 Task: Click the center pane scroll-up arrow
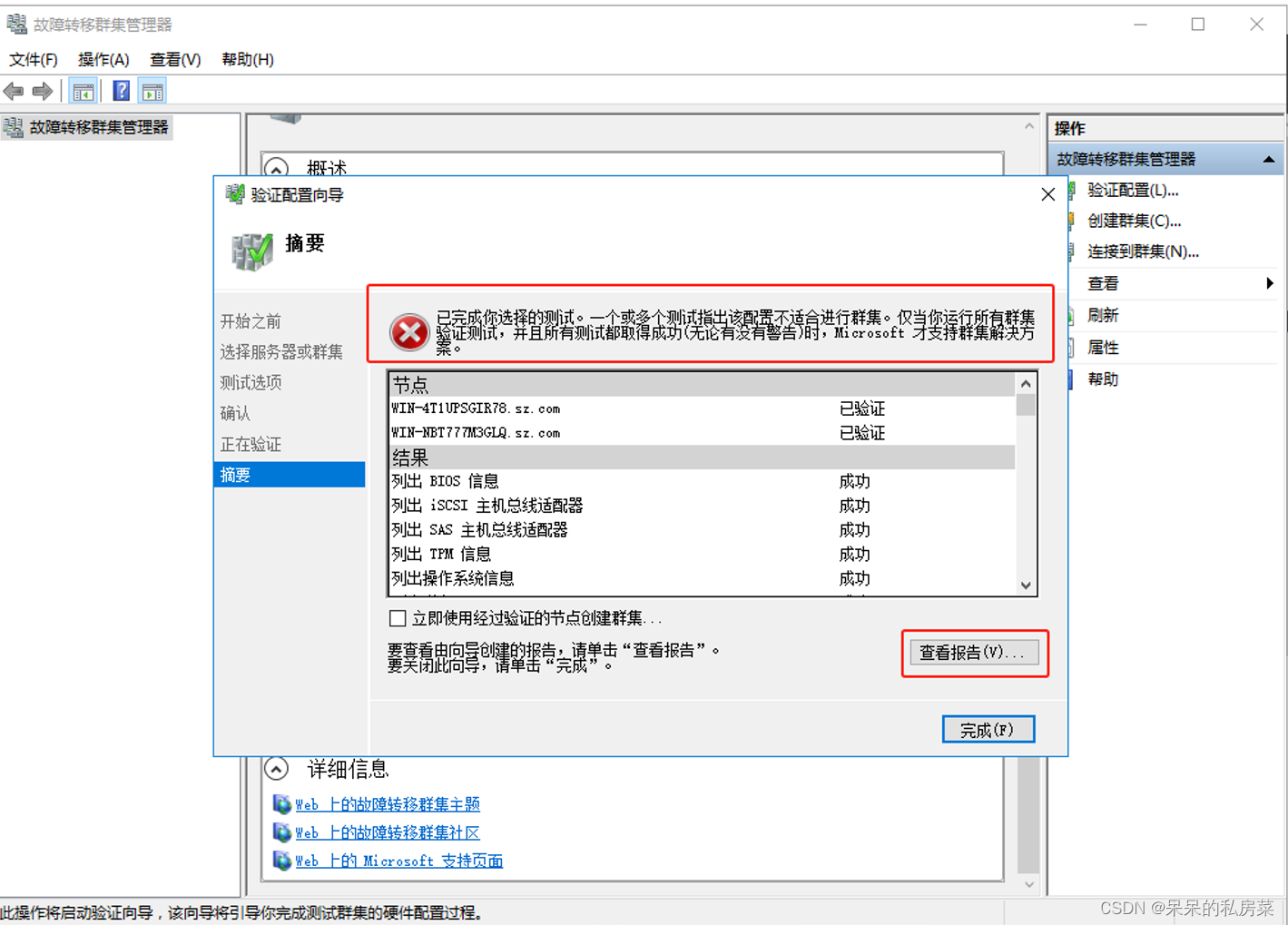1028,127
